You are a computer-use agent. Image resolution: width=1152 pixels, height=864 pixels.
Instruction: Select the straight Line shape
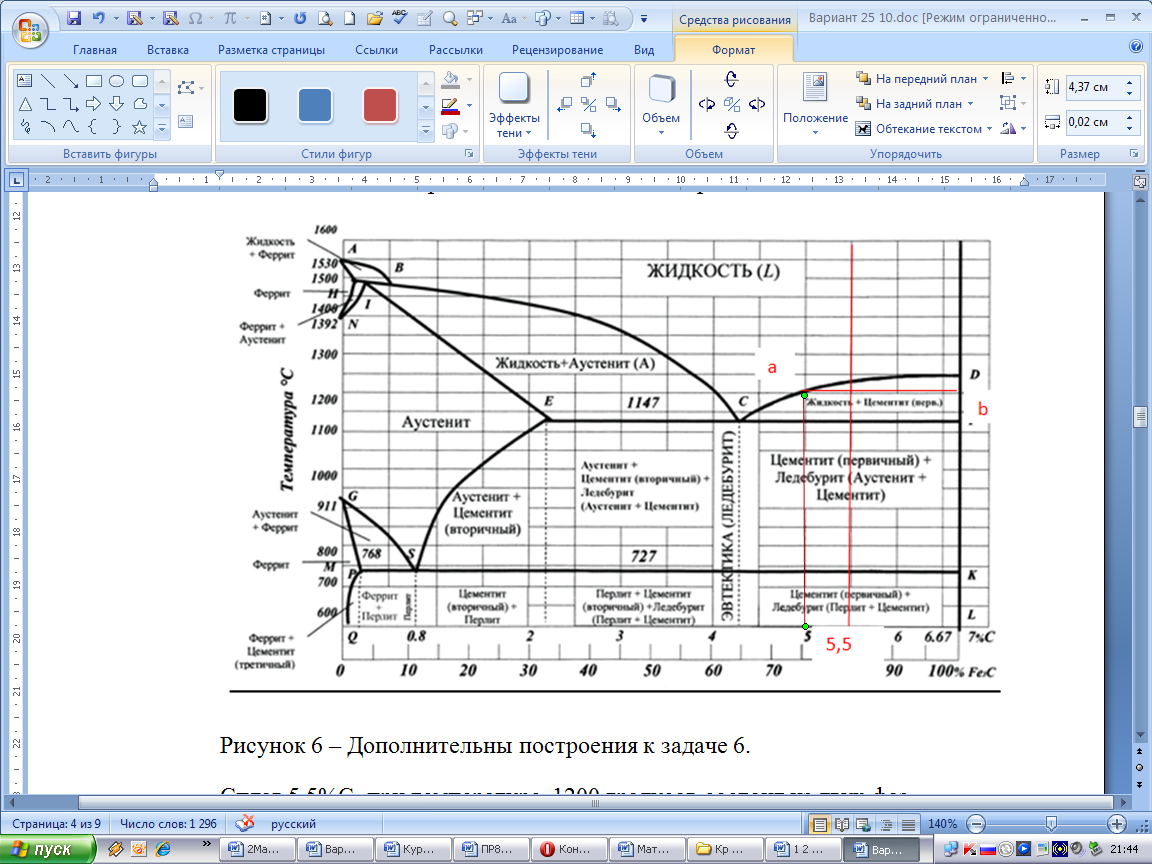tap(48, 81)
